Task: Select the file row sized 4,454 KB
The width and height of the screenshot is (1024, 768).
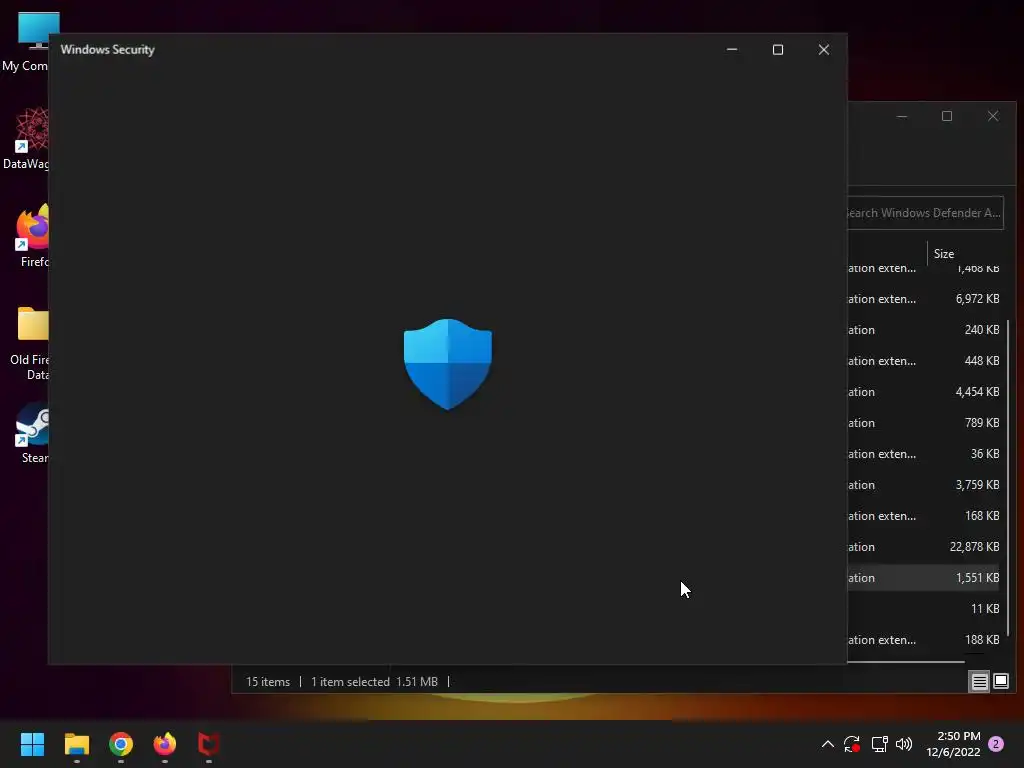Action: [x=923, y=392]
